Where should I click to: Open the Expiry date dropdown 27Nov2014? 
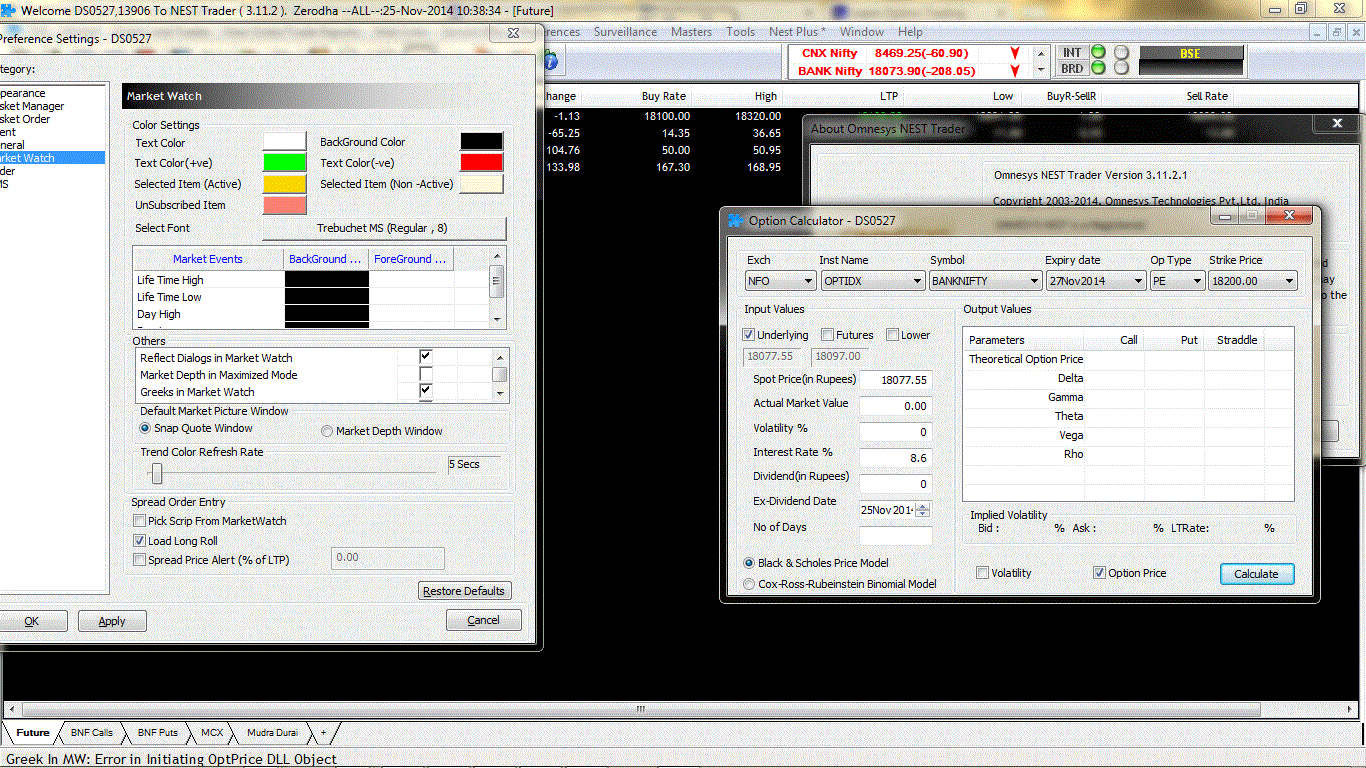tap(1096, 282)
